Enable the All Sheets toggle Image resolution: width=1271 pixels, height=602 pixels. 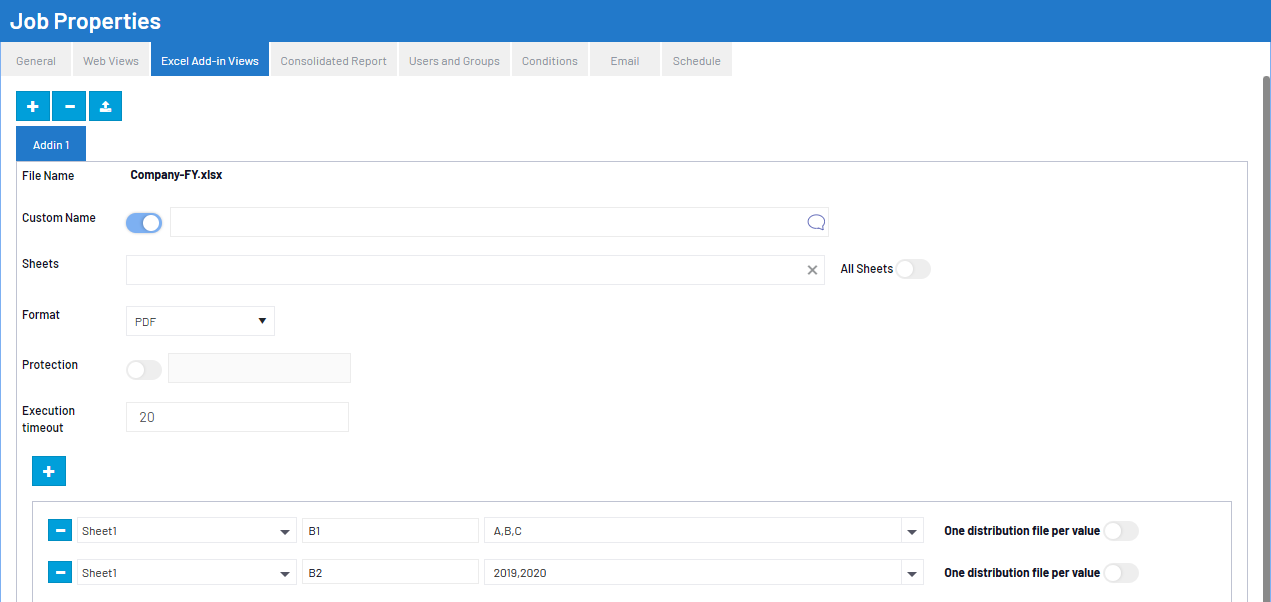(912, 269)
